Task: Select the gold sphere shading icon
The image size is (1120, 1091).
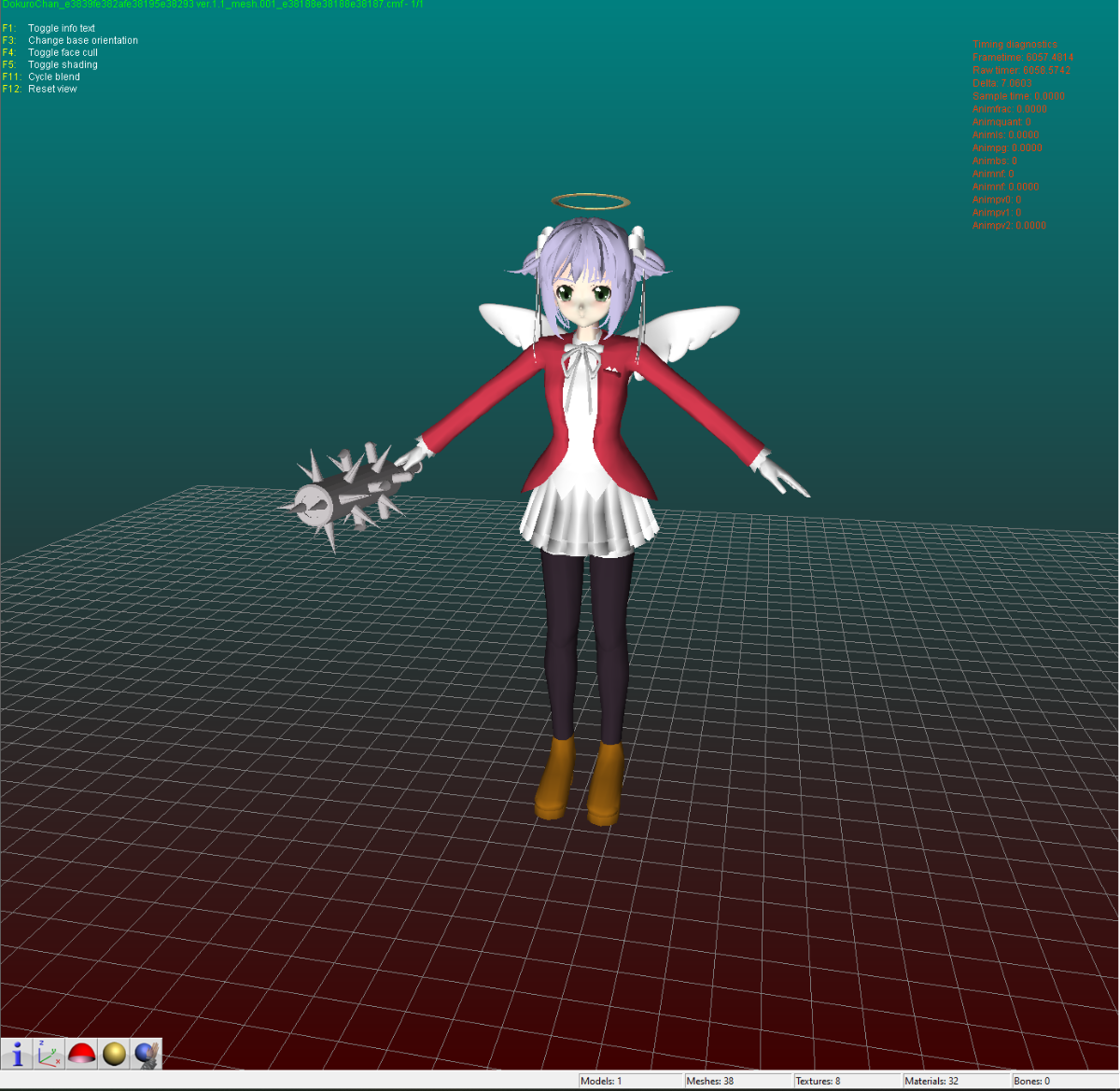Action: pyautogui.click(x=115, y=1054)
